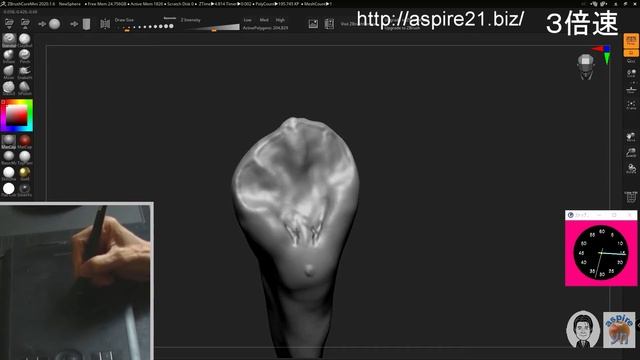640x360 pixels.
Task: Click the Save folder icon
Action: (x=25, y=23)
